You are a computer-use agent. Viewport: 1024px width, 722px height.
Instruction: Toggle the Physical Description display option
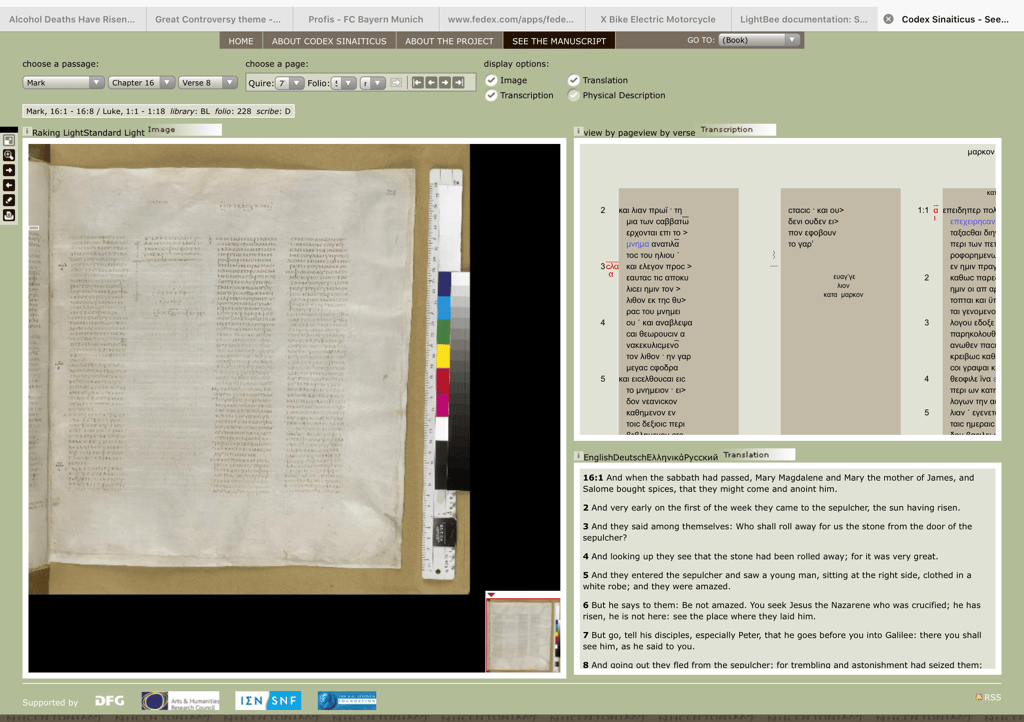pyautogui.click(x=573, y=95)
